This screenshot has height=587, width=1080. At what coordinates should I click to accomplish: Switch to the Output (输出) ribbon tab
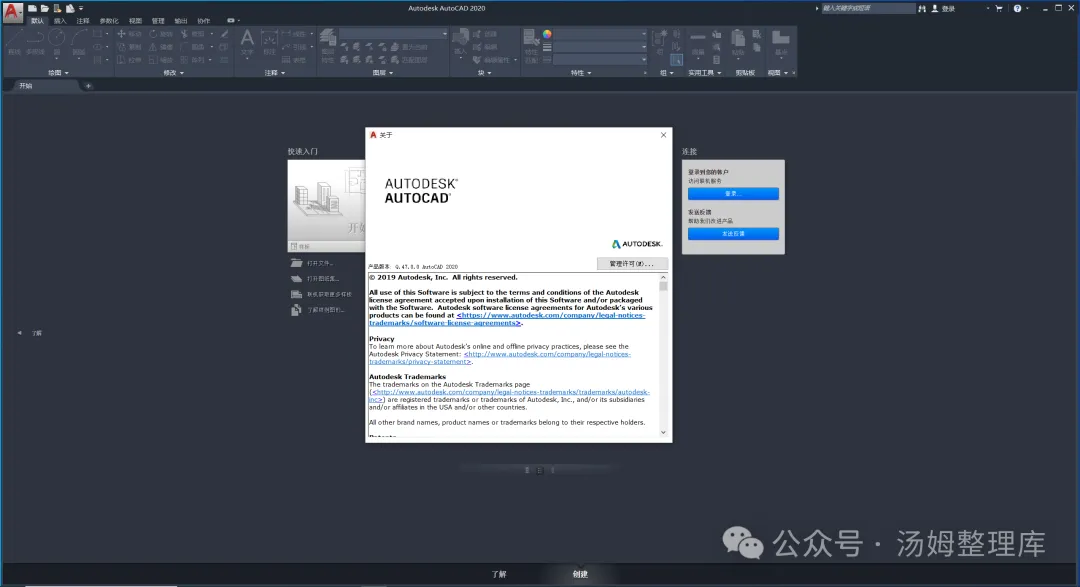tap(180, 21)
